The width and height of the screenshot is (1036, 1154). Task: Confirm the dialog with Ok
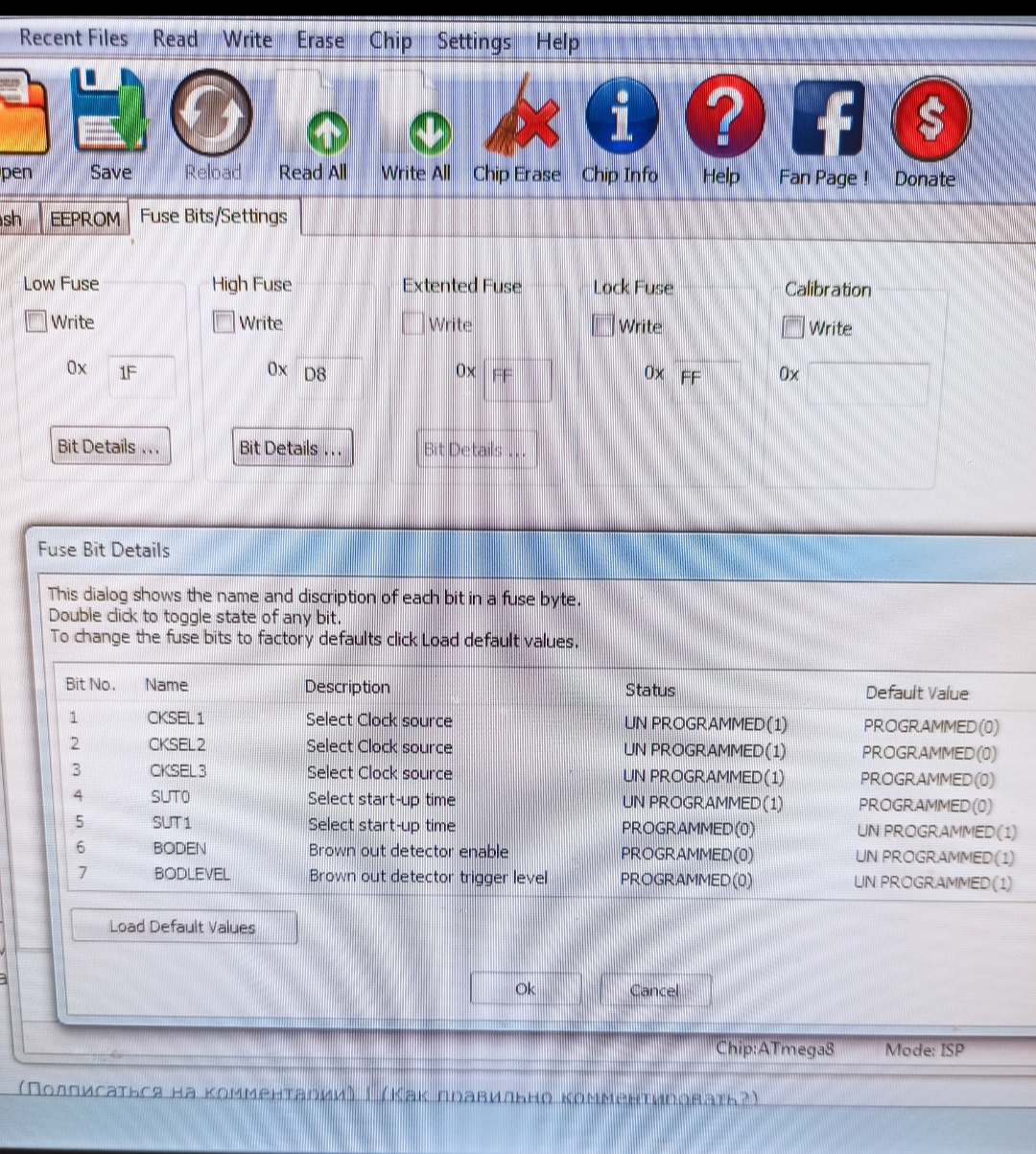pyautogui.click(x=525, y=989)
